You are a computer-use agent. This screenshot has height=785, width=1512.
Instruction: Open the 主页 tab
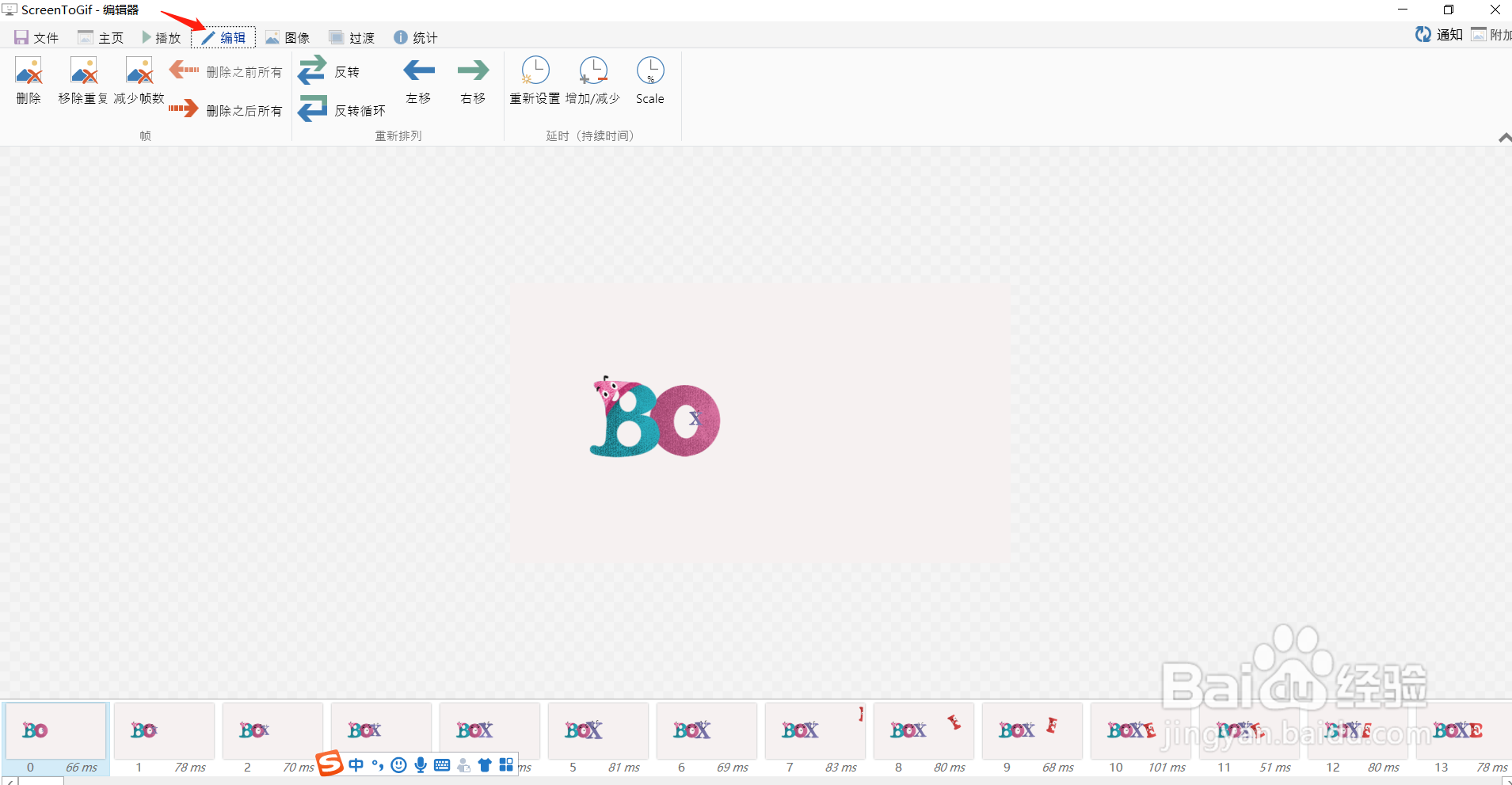tap(101, 37)
